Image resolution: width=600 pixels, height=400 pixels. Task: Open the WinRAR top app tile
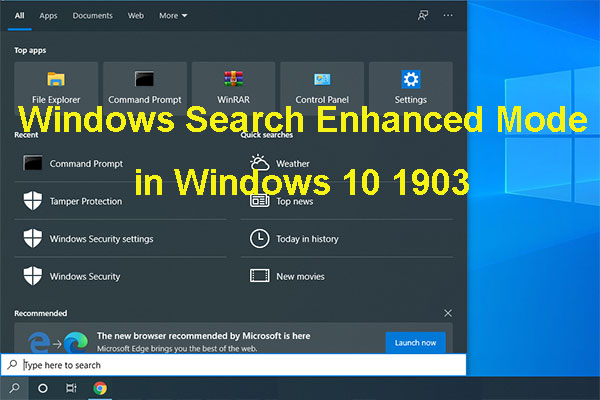coord(233,88)
